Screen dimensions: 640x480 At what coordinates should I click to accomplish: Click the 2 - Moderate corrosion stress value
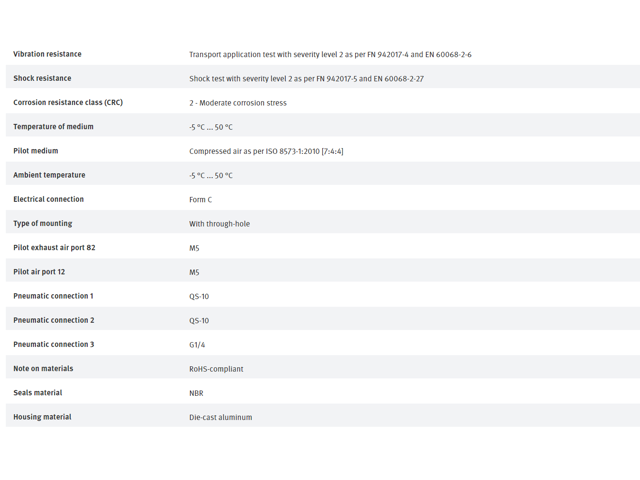238,103
